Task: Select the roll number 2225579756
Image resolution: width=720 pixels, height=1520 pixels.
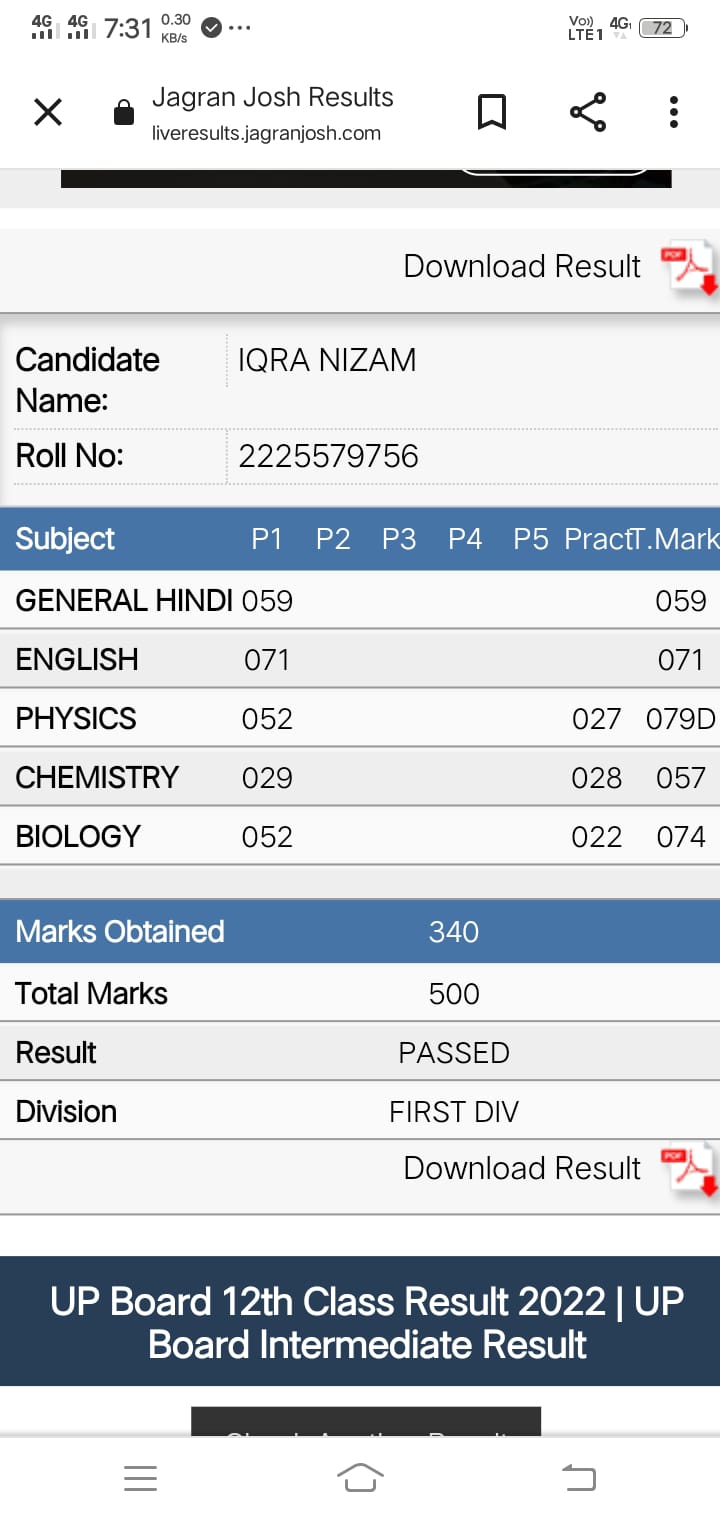Action: pyautogui.click(x=328, y=457)
